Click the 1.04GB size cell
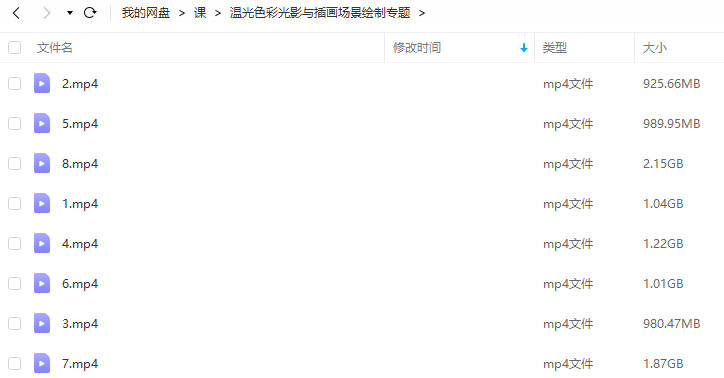Image resolution: width=724 pixels, height=378 pixels. (x=663, y=204)
